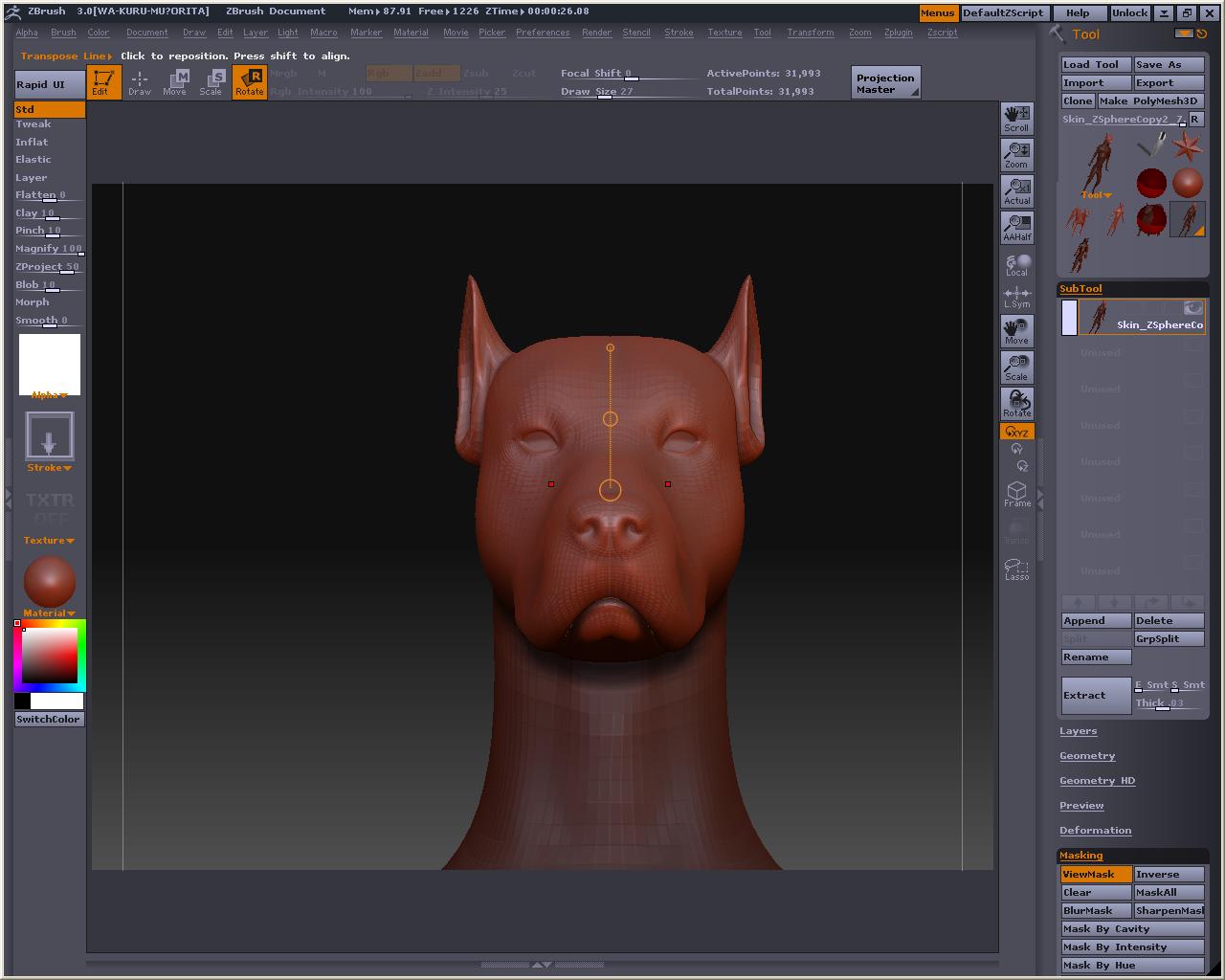The height and width of the screenshot is (980, 1225).
Task: Click Mask By Cavity button
Action: point(1132,928)
